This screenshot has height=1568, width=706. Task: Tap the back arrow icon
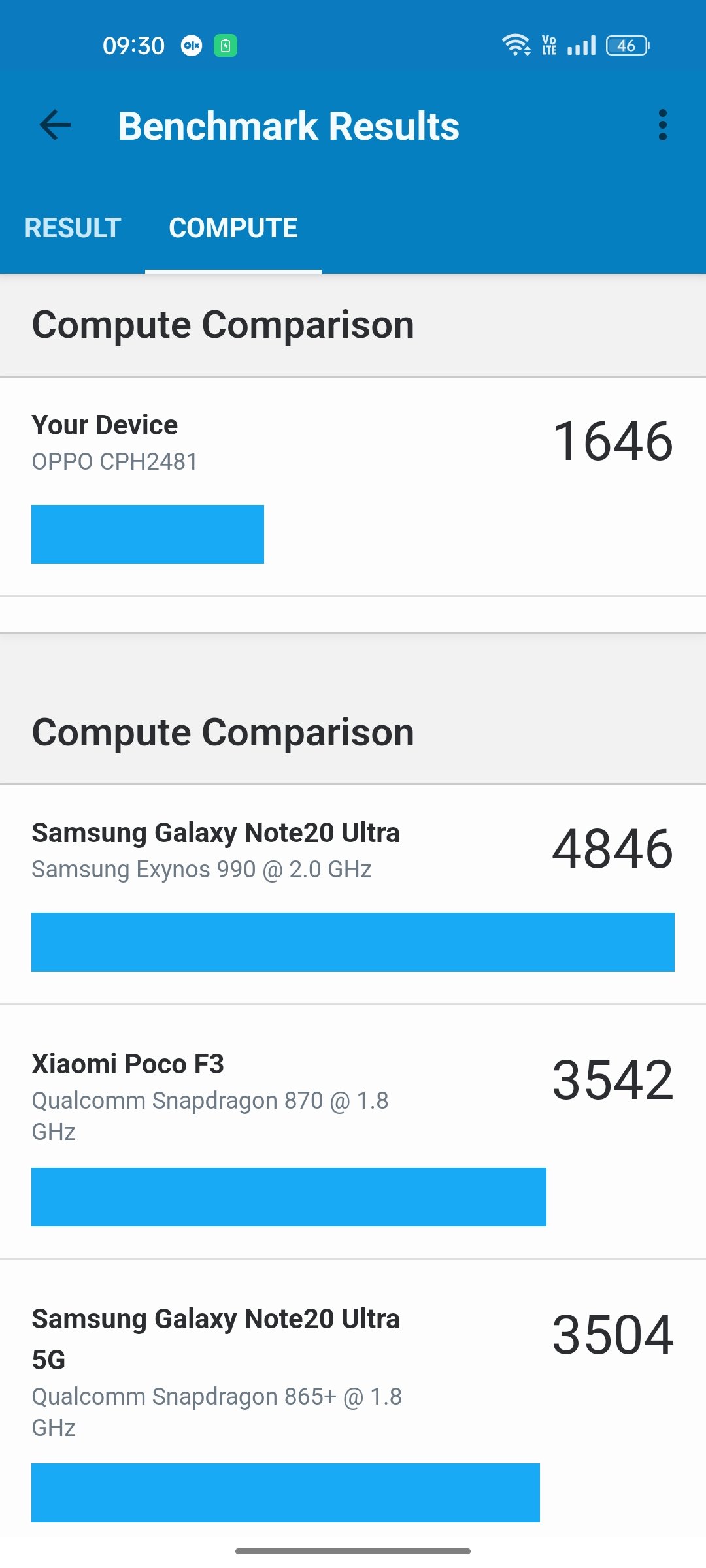pyautogui.click(x=55, y=125)
